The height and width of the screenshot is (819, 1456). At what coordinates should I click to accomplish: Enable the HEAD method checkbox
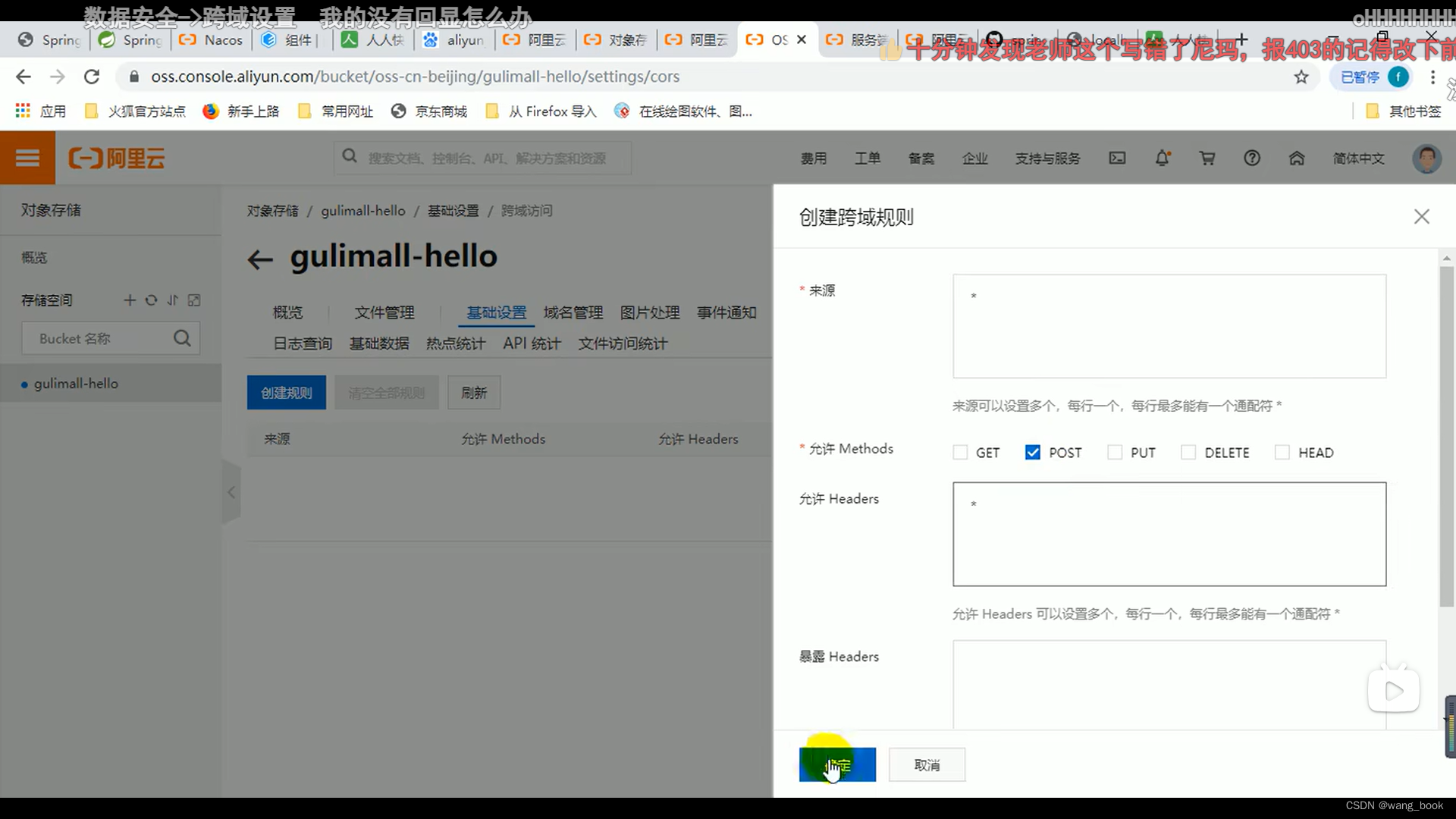click(1282, 453)
